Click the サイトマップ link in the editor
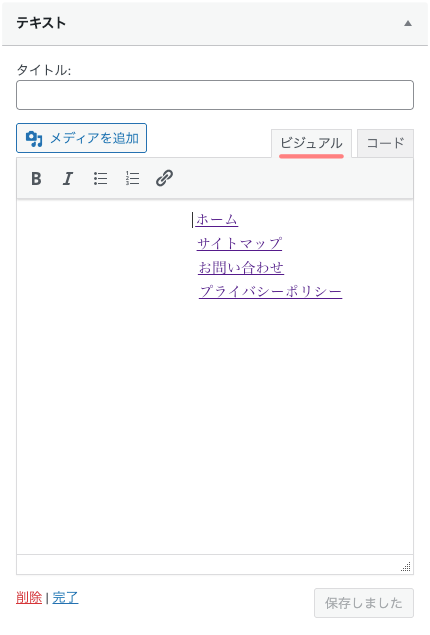The image size is (430, 635). click(x=239, y=244)
